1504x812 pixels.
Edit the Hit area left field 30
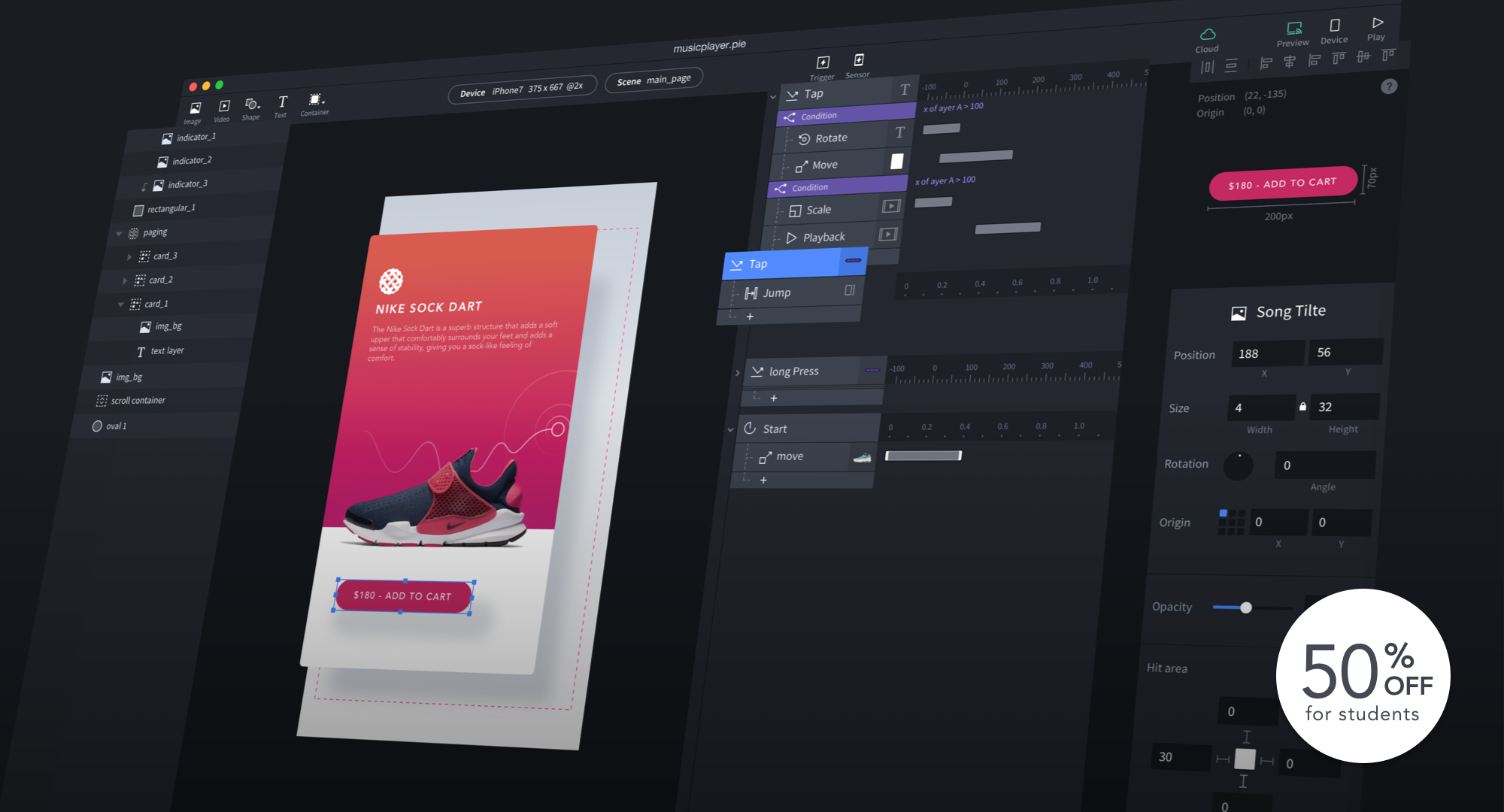1181,757
